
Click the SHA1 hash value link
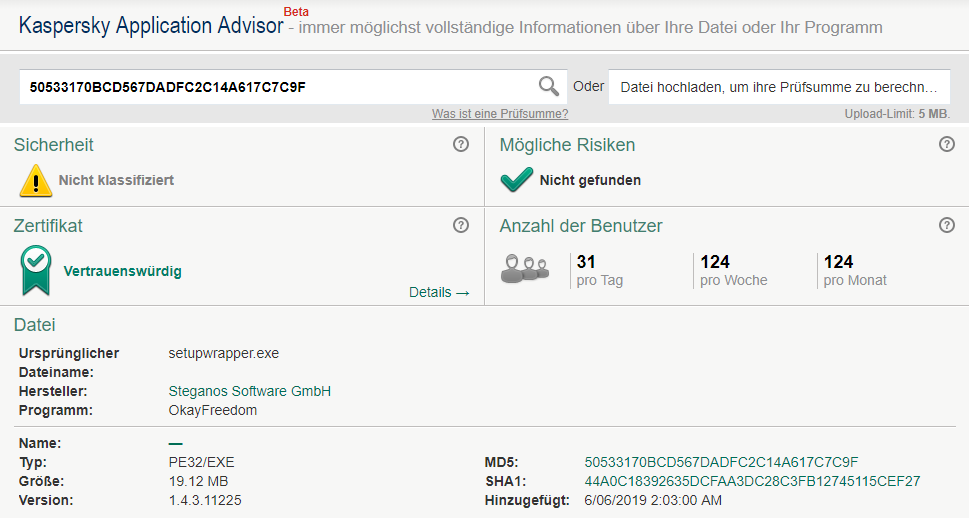752,481
